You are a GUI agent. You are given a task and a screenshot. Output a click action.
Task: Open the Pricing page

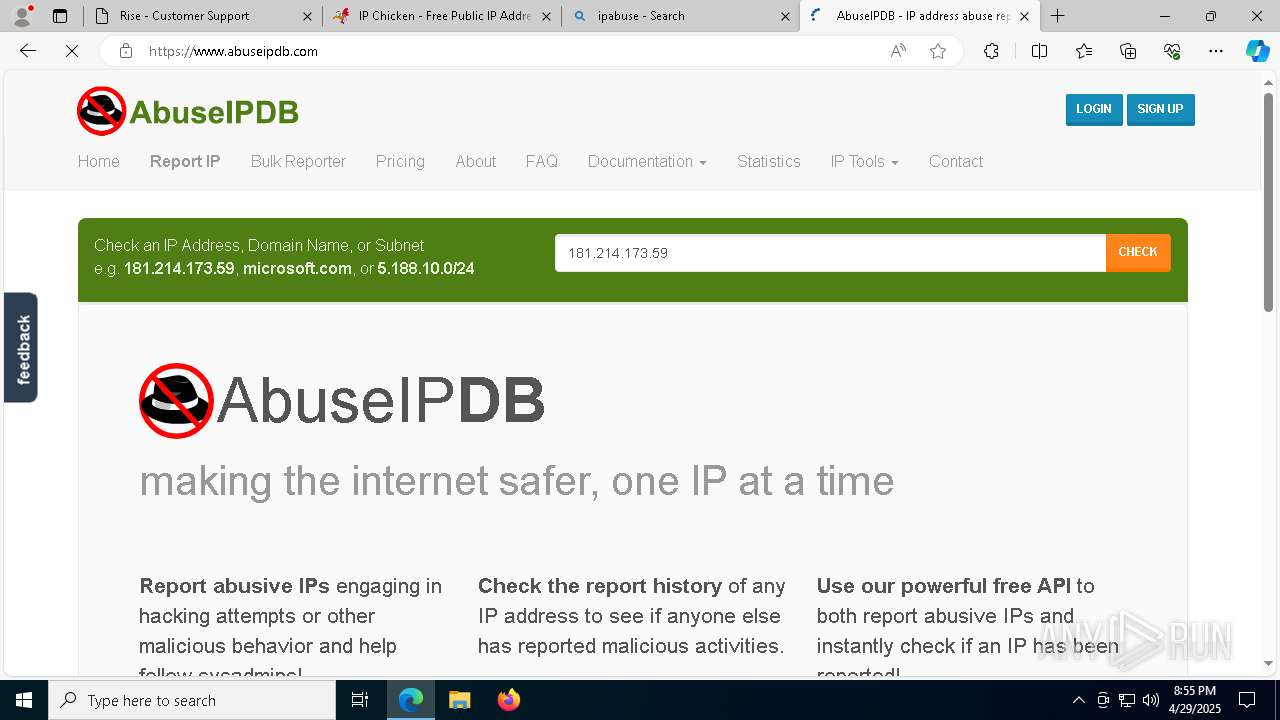click(x=400, y=161)
